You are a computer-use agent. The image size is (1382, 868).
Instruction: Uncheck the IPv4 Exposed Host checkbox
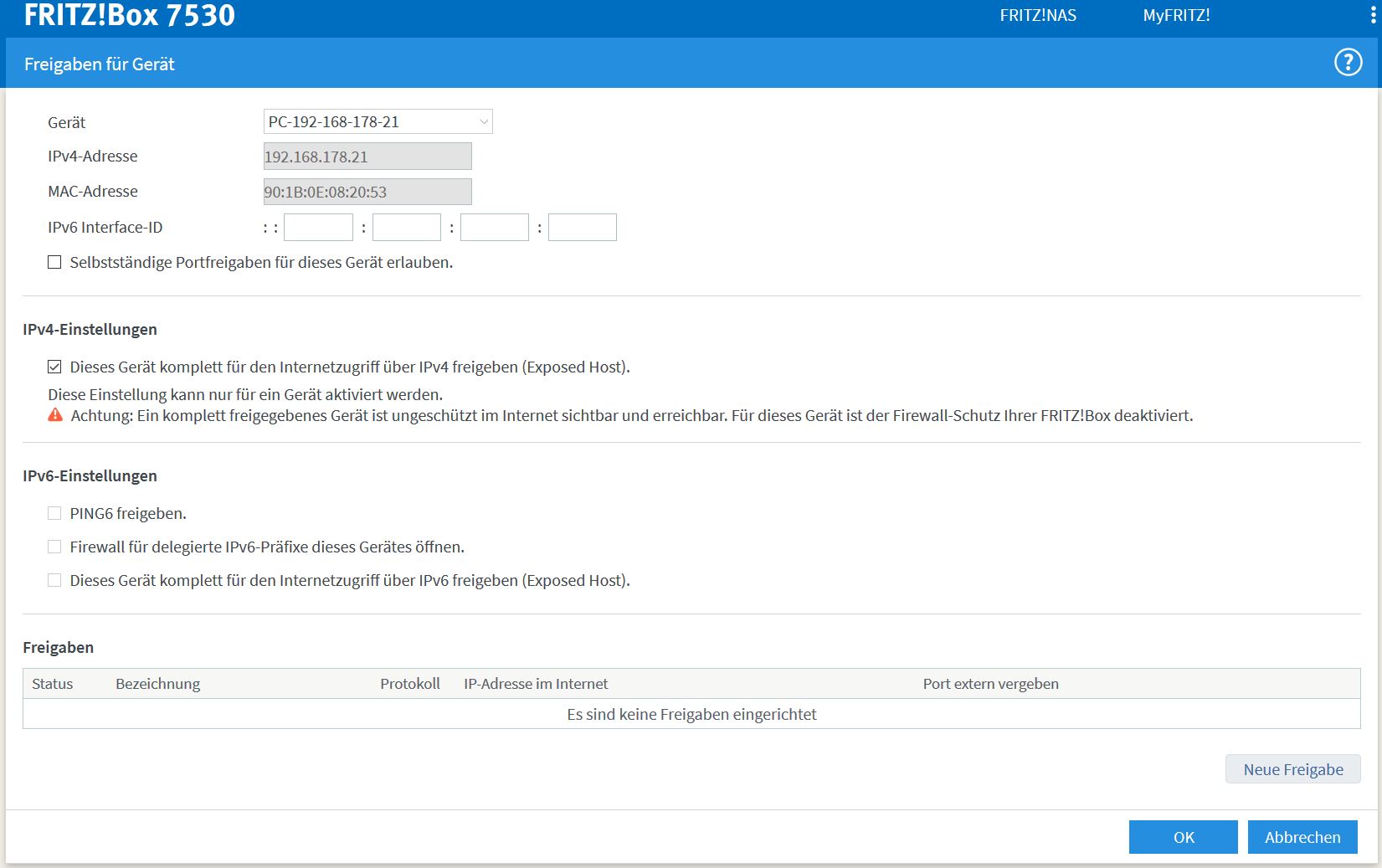(x=54, y=367)
